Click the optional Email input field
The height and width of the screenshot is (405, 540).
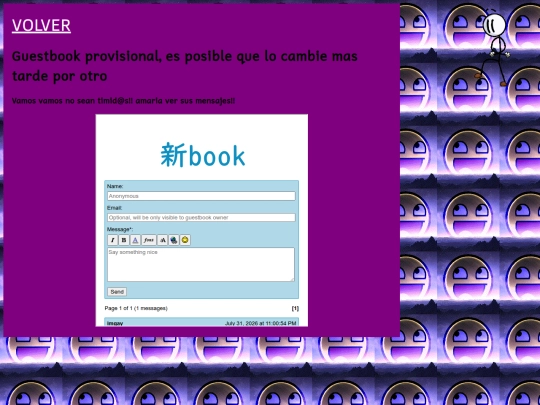pyautogui.click(x=201, y=218)
